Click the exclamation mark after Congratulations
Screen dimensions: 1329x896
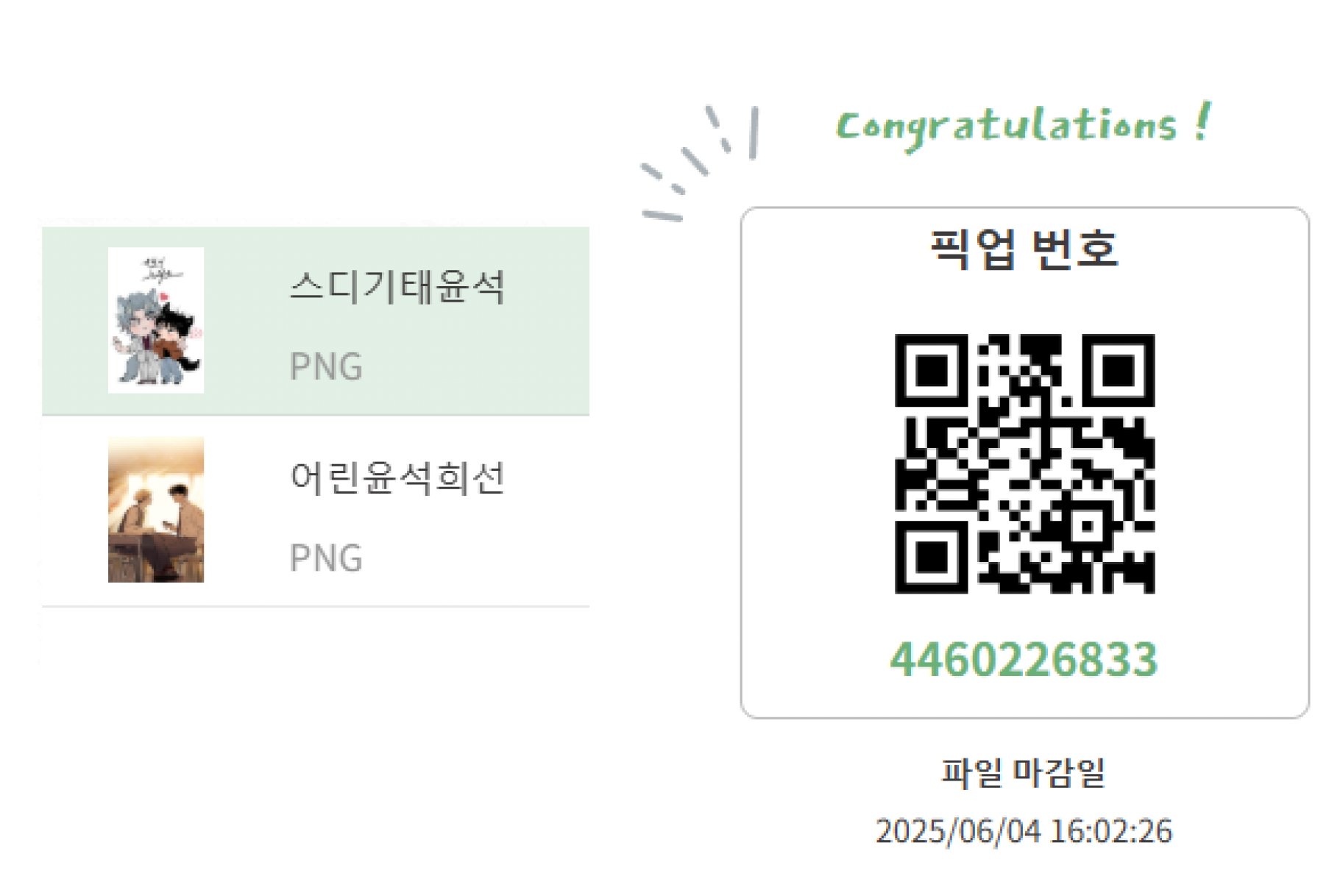pyautogui.click(x=1202, y=121)
